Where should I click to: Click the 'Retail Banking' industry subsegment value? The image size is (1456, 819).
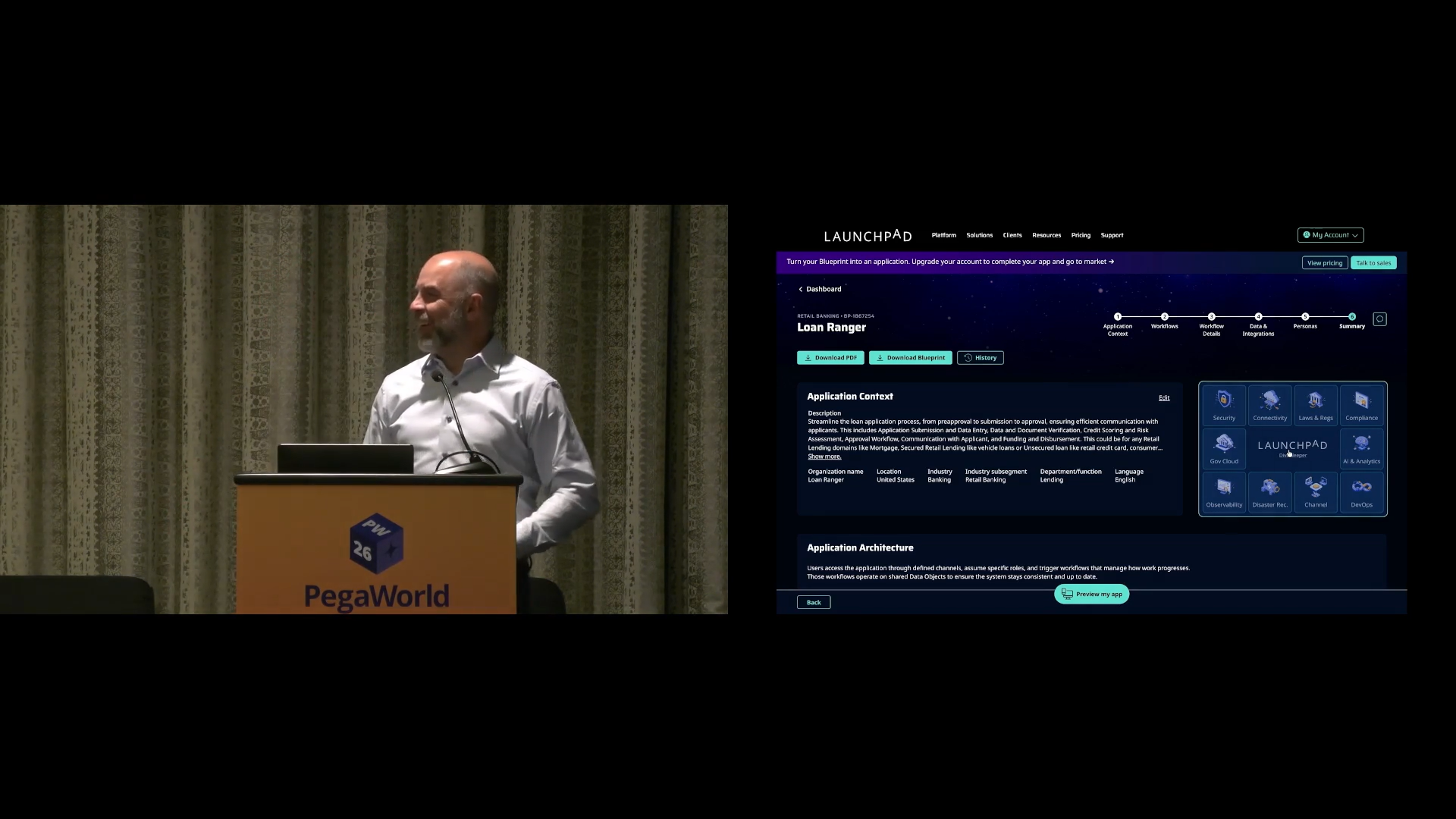[985, 480]
